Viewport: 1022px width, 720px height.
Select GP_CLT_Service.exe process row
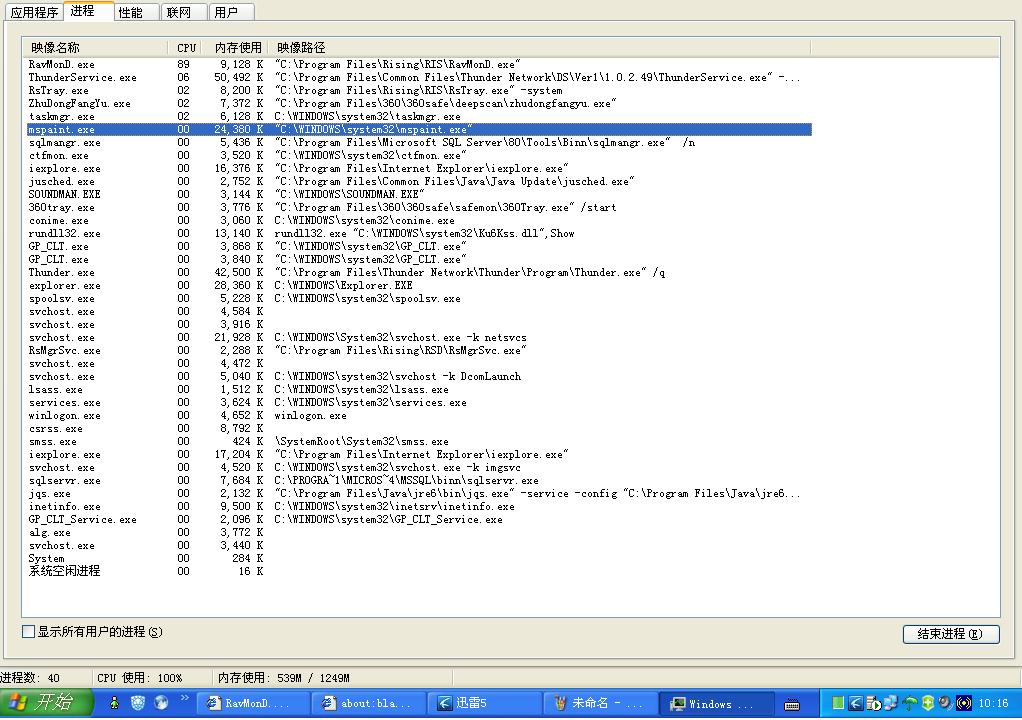click(x=419, y=519)
